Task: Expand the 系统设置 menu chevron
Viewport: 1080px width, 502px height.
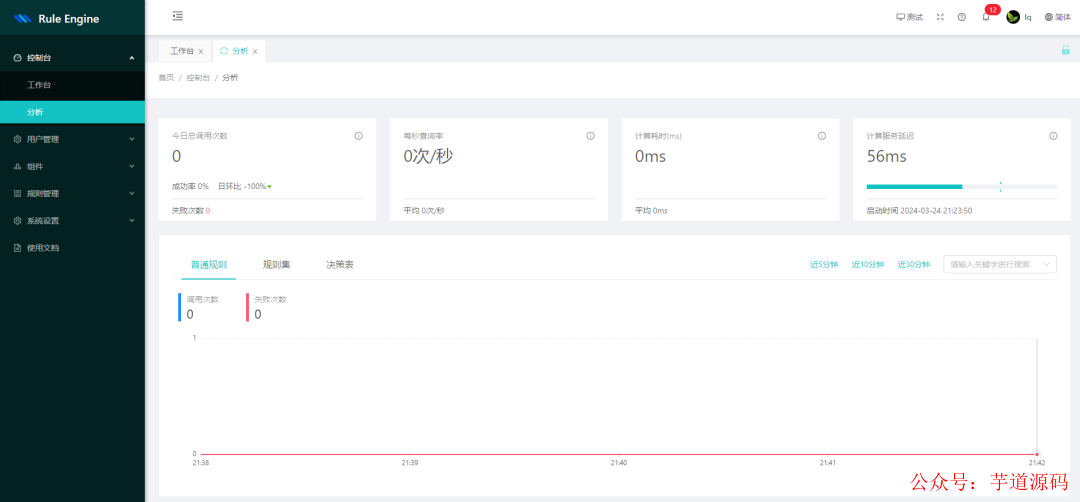Action: [132, 221]
